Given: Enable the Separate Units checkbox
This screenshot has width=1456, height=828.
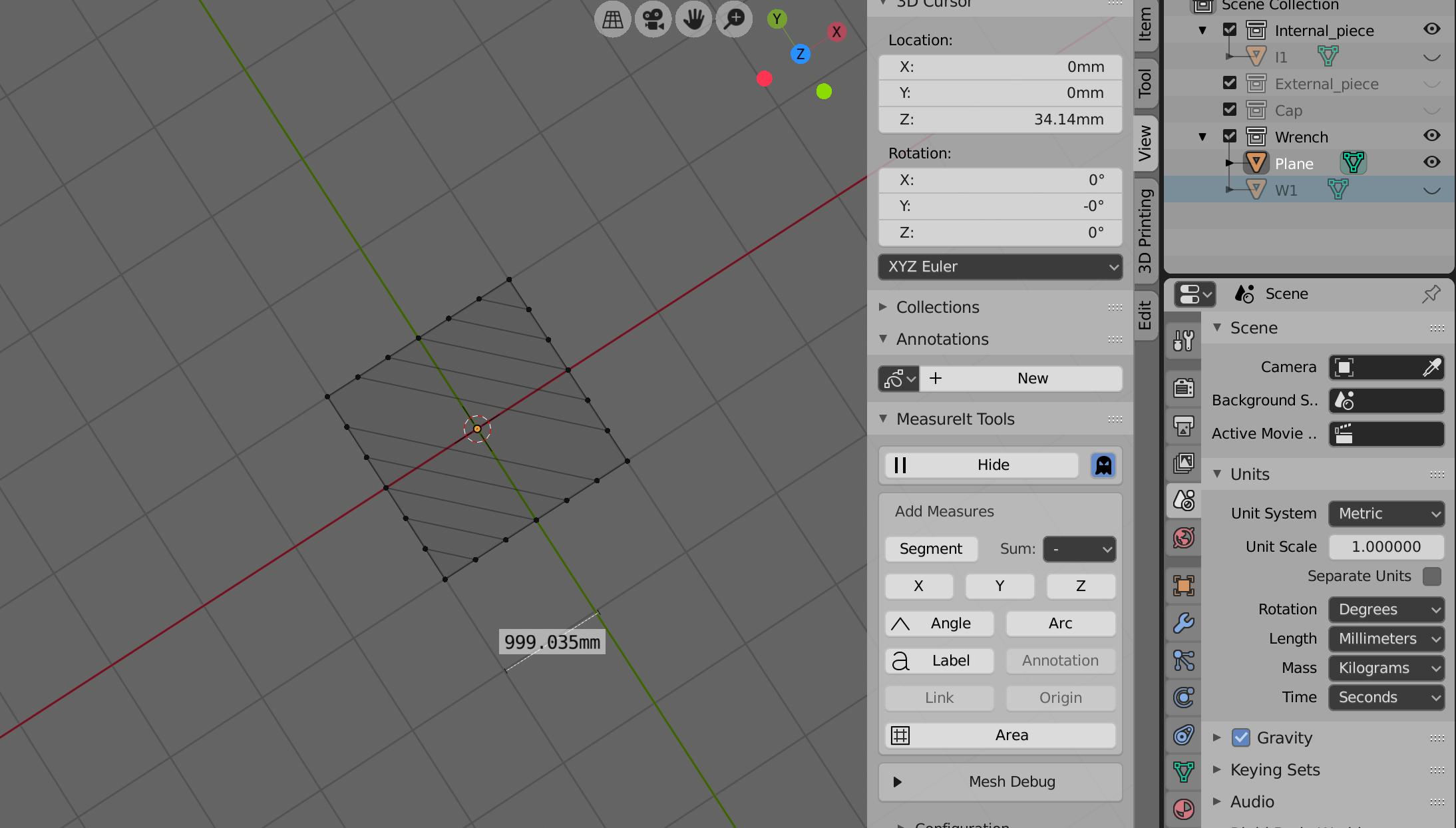Looking at the screenshot, I should click(x=1431, y=576).
